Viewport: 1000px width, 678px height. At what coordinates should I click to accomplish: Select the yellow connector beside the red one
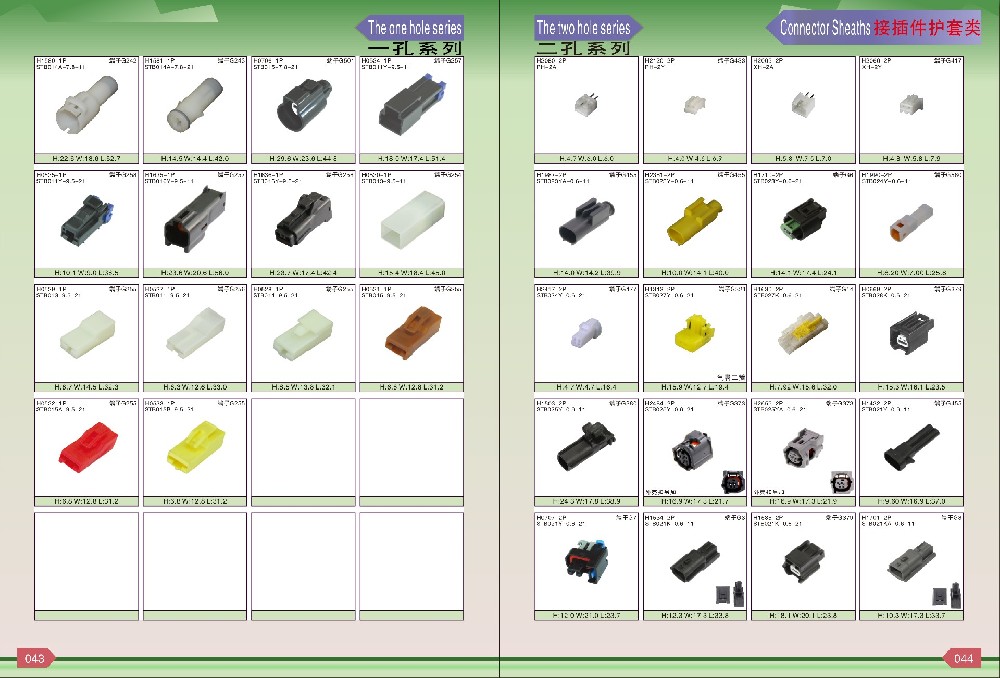pos(196,446)
